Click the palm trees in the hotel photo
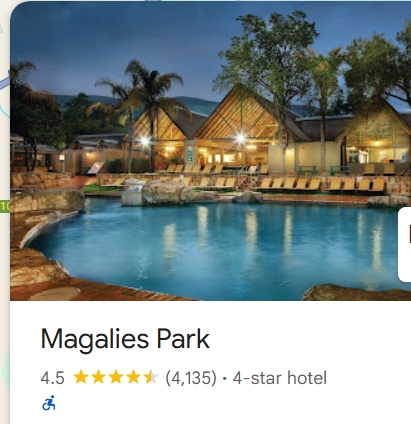 coord(140,110)
